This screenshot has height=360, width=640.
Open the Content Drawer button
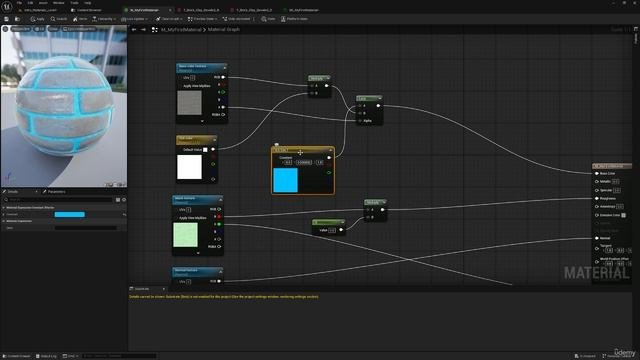(17, 356)
